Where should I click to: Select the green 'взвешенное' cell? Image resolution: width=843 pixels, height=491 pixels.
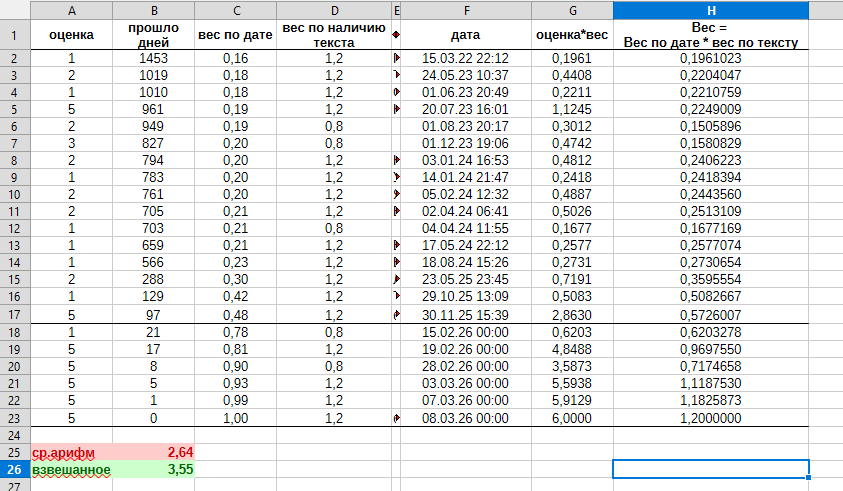pyautogui.click(x=71, y=468)
